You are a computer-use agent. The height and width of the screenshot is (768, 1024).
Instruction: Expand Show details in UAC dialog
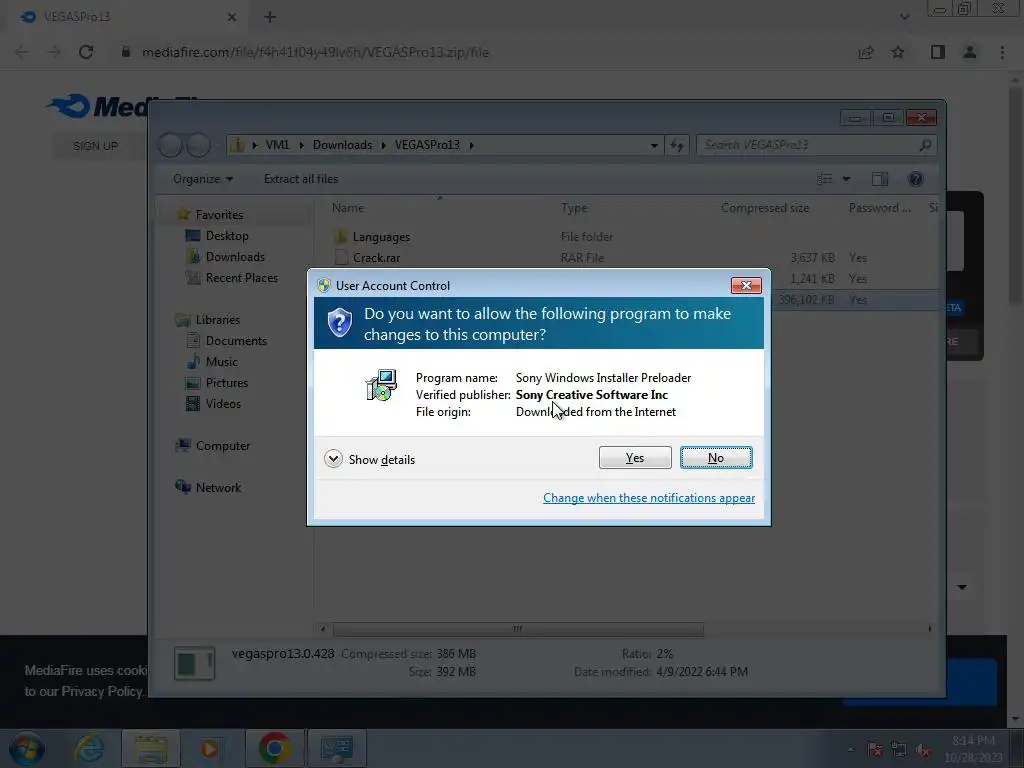click(x=370, y=459)
